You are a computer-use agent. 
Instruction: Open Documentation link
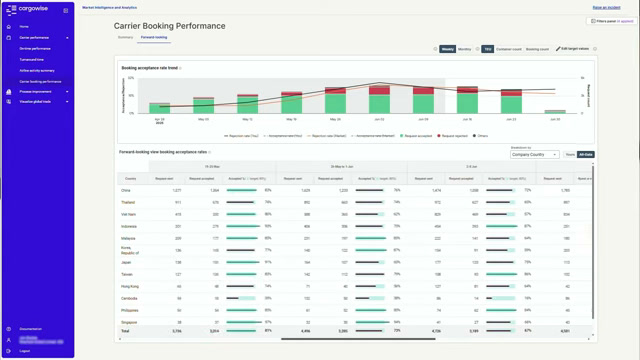31,329
